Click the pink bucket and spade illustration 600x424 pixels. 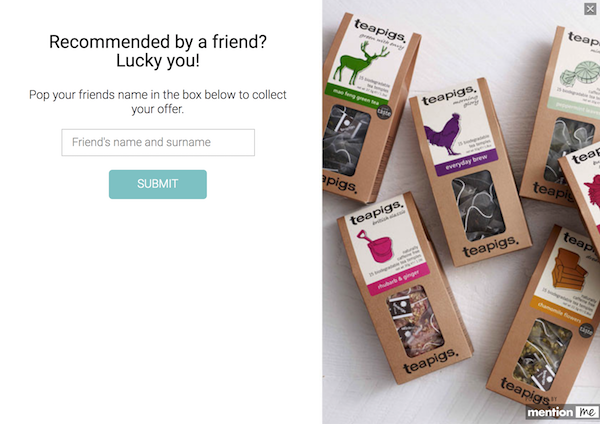[376, 246]
